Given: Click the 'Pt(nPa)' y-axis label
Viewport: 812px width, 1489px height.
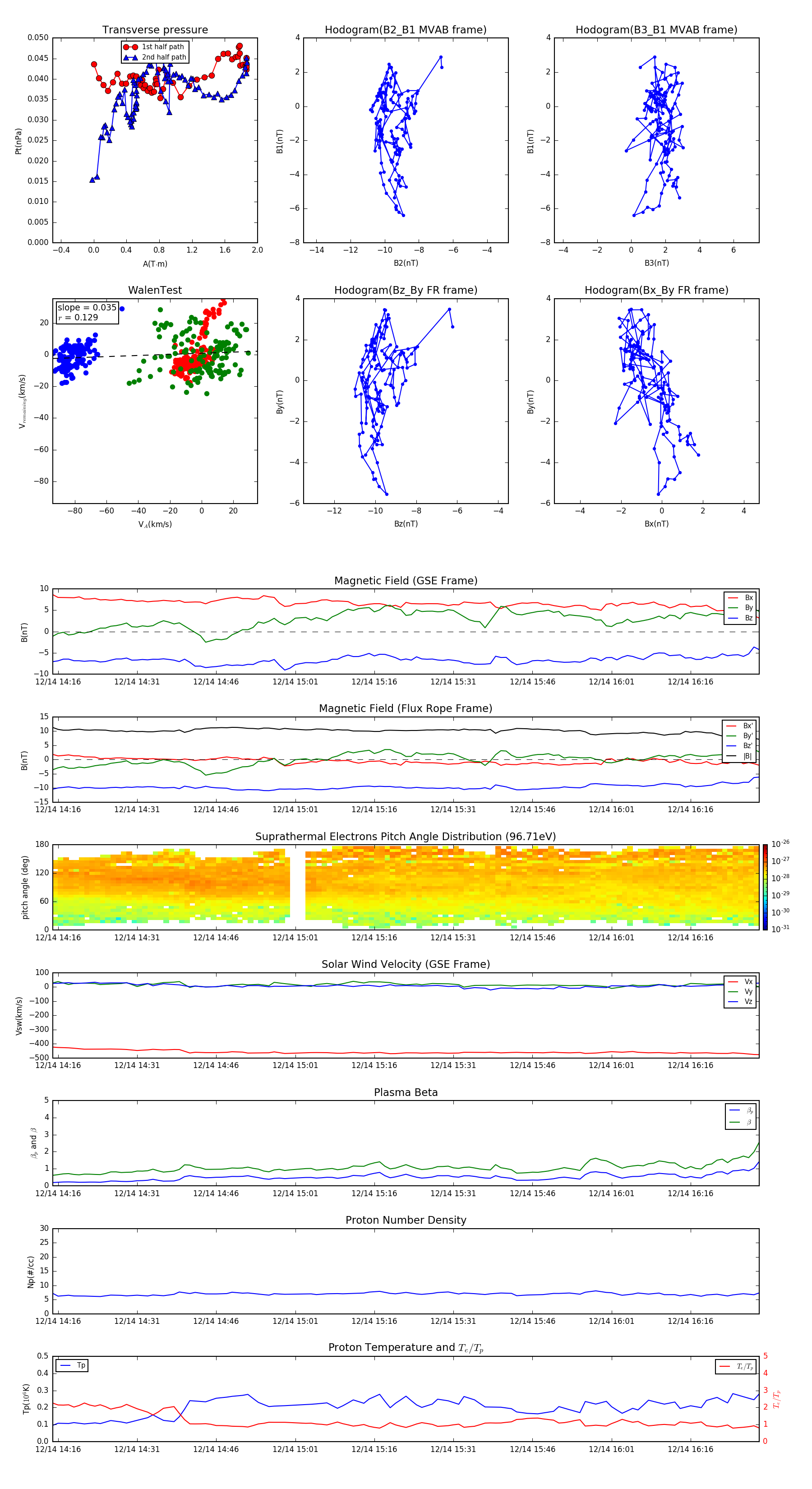Looking at the screenshot, I should pyautogui.click(x=18, y=141).
